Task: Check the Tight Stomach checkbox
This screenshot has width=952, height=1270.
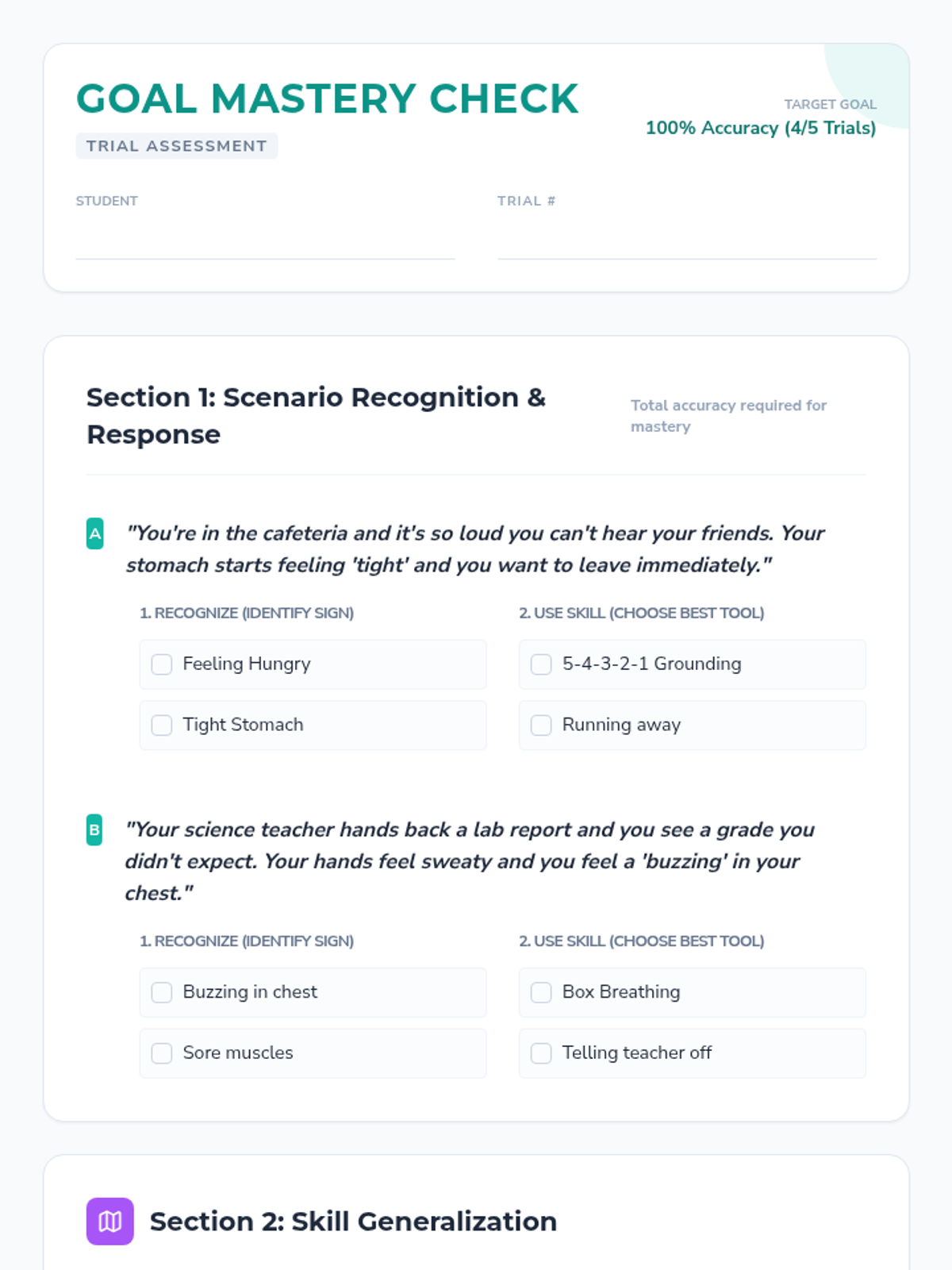Action: (162, 725)
